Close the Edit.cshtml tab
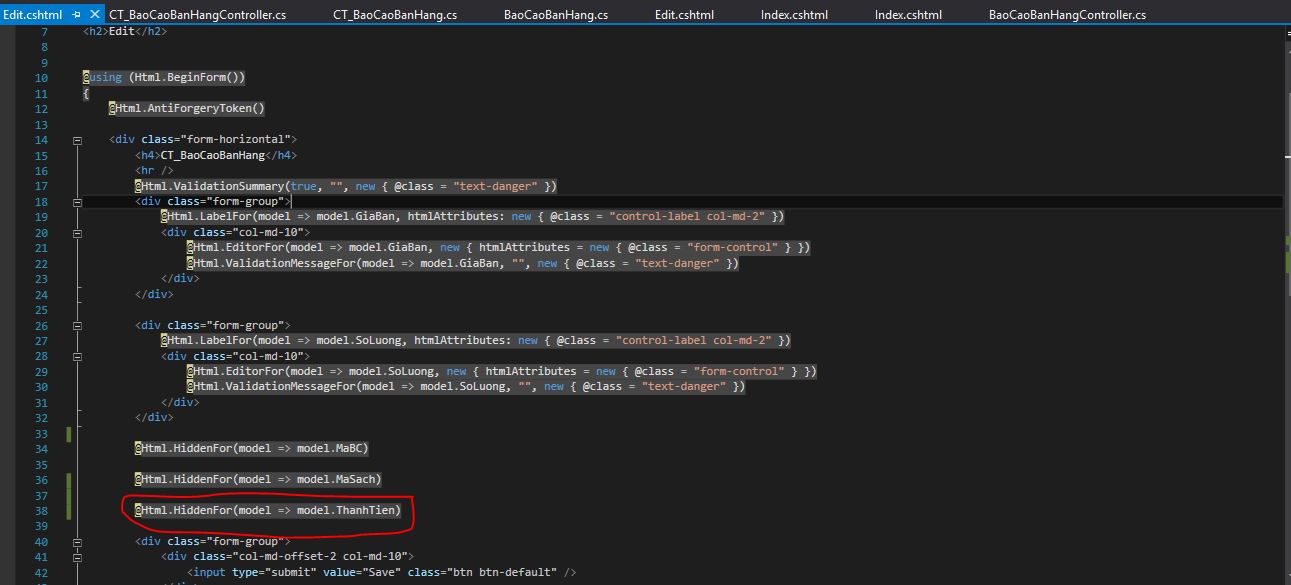Screen dimensions: 1291x585 click(94, 15)
